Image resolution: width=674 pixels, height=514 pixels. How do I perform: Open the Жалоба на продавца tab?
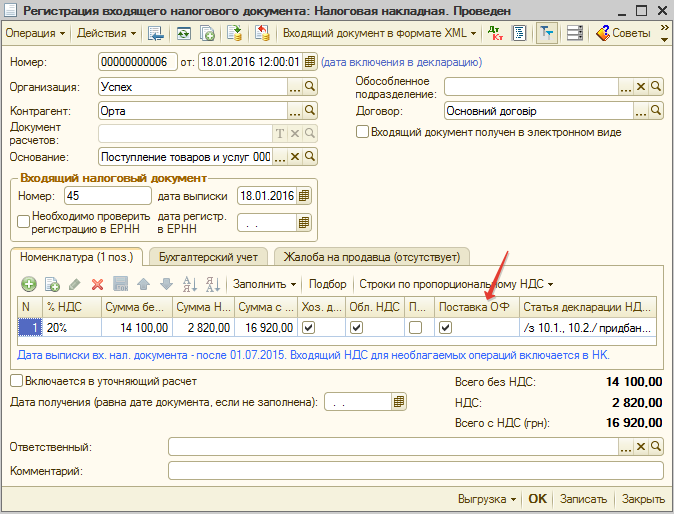[372, 257]
